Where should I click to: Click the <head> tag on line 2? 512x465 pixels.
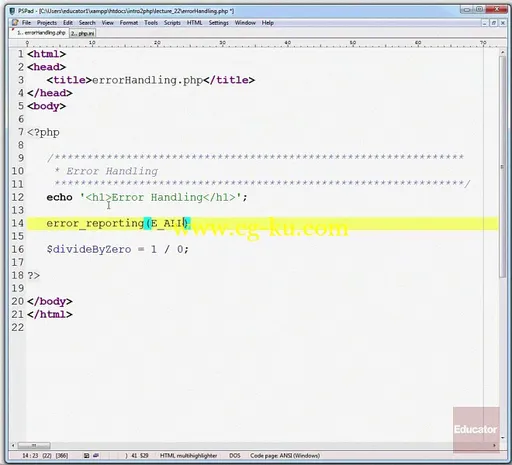[46, 67]
